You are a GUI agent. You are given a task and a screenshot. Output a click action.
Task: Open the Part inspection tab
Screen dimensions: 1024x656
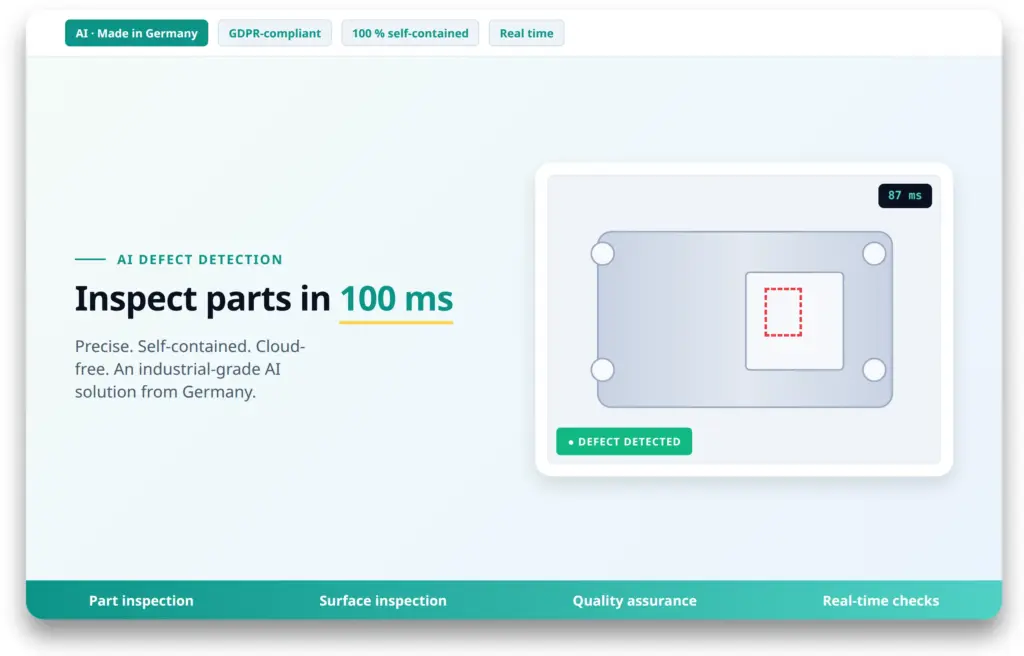[141, 600]
